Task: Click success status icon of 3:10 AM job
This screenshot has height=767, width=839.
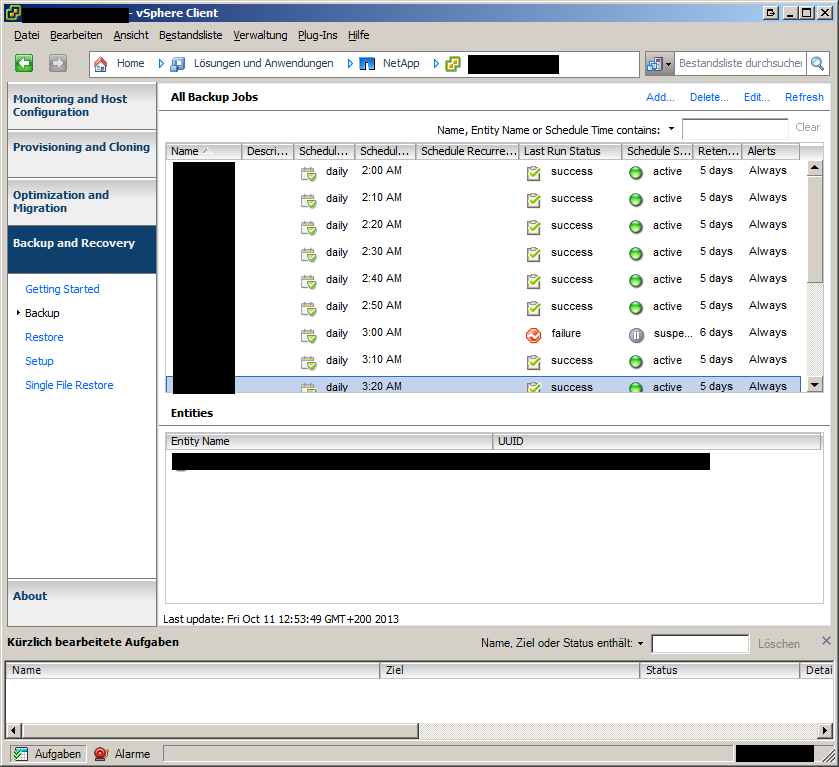Action: [x=533, y=362]
